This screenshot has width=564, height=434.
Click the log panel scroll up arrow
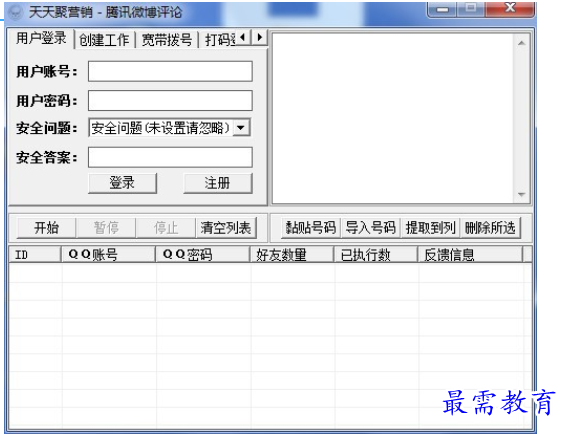[x=522, y=43]
